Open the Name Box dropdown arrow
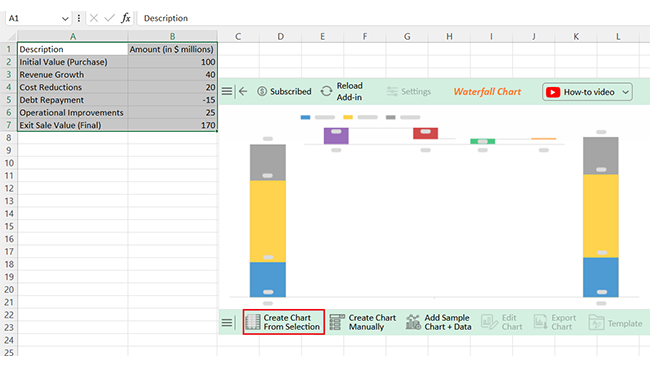This screenshot has height=367, width=650. click(65, 18)
